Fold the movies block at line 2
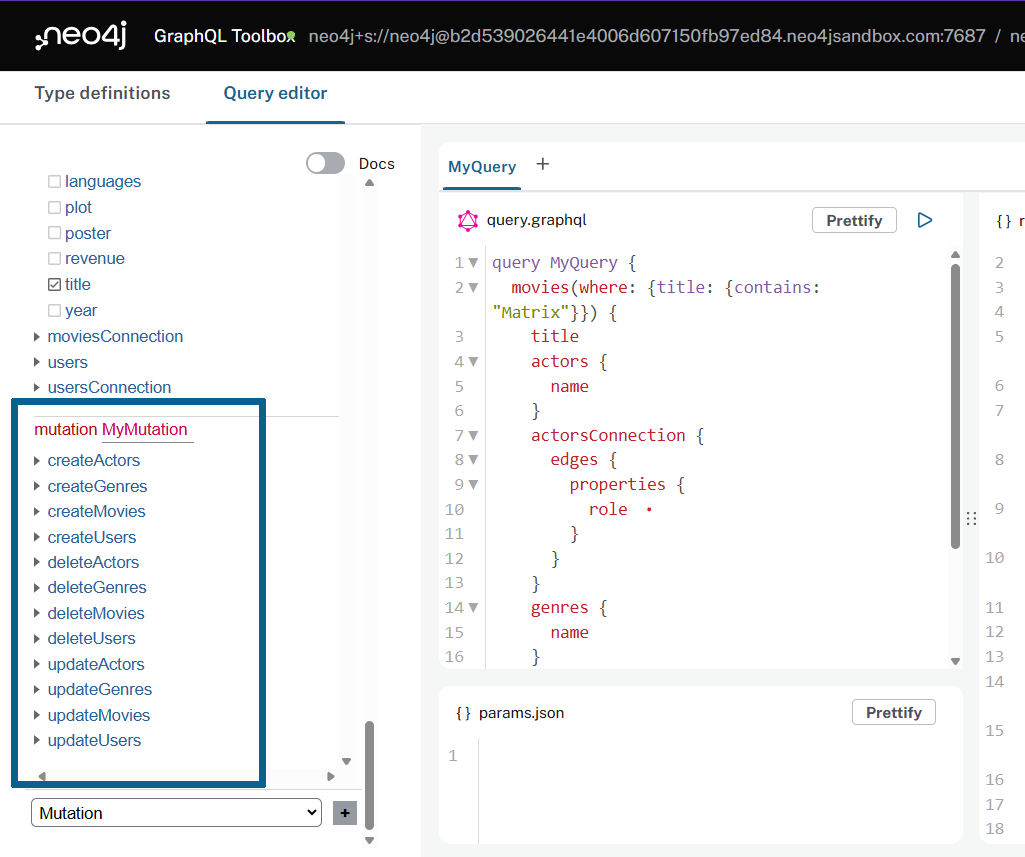This screenshot has height=857, width=1025. click(x=473, y=288)
